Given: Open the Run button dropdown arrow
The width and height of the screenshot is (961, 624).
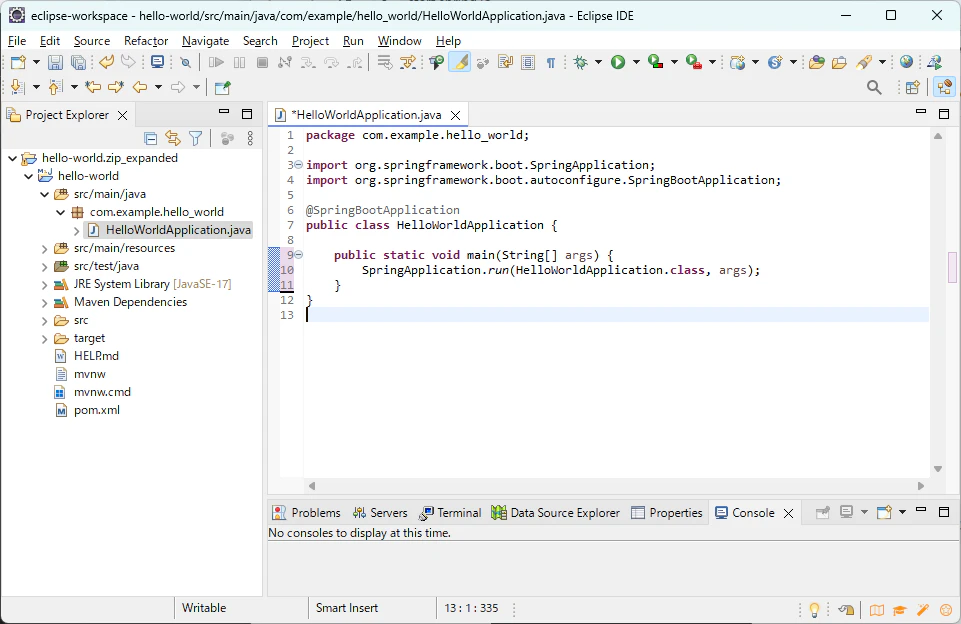Looking at the screenshot, I should (636, 63).
